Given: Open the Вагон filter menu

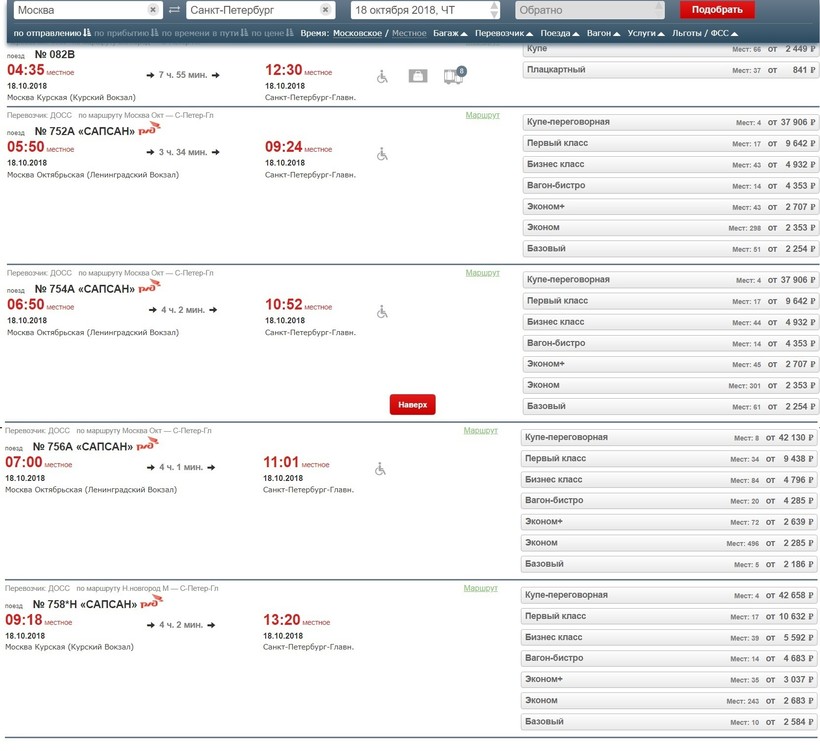Looking at the screenshot, I should (x=603, y=33).
